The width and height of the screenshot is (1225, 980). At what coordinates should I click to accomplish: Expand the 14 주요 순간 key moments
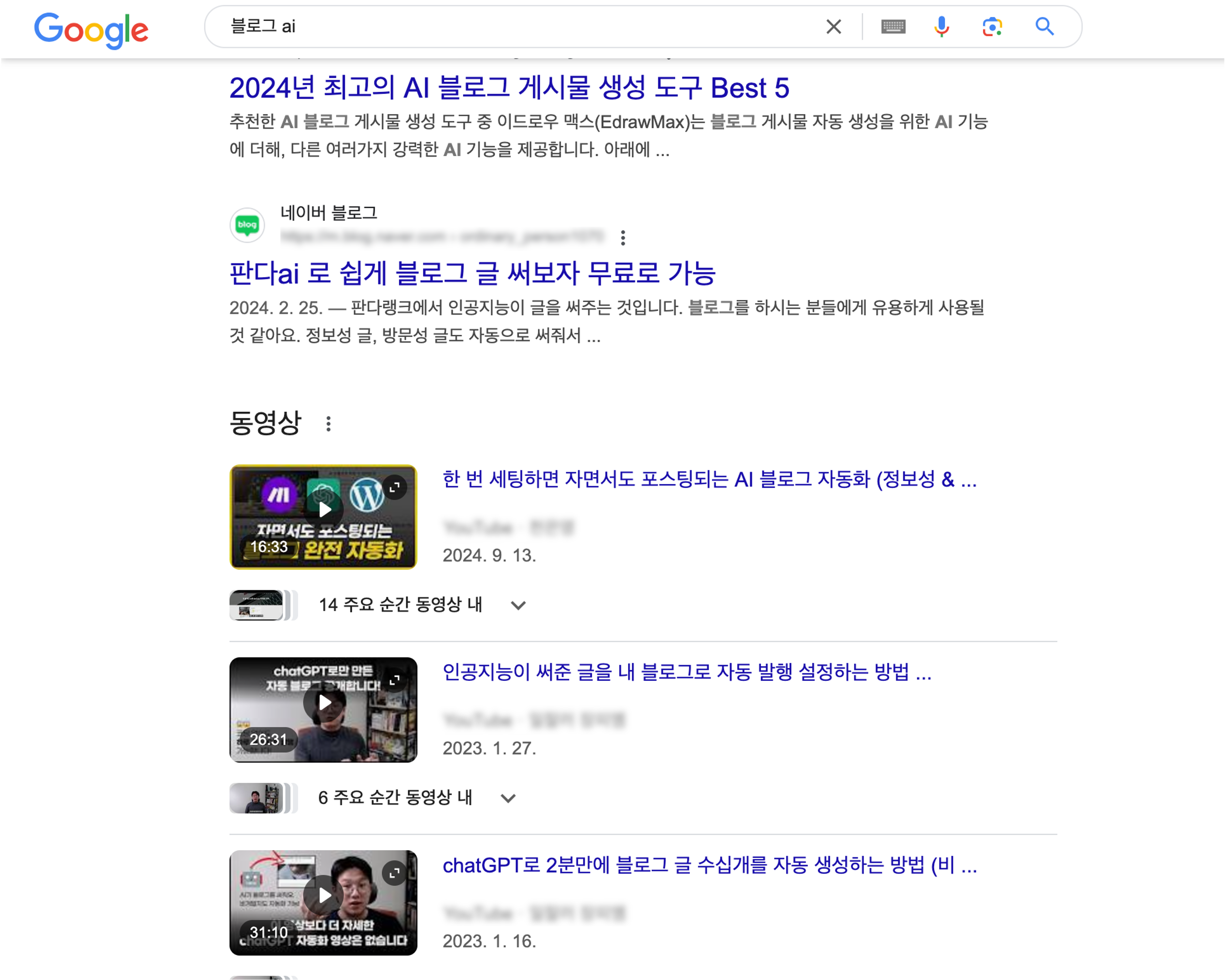(x=378, y=605)
